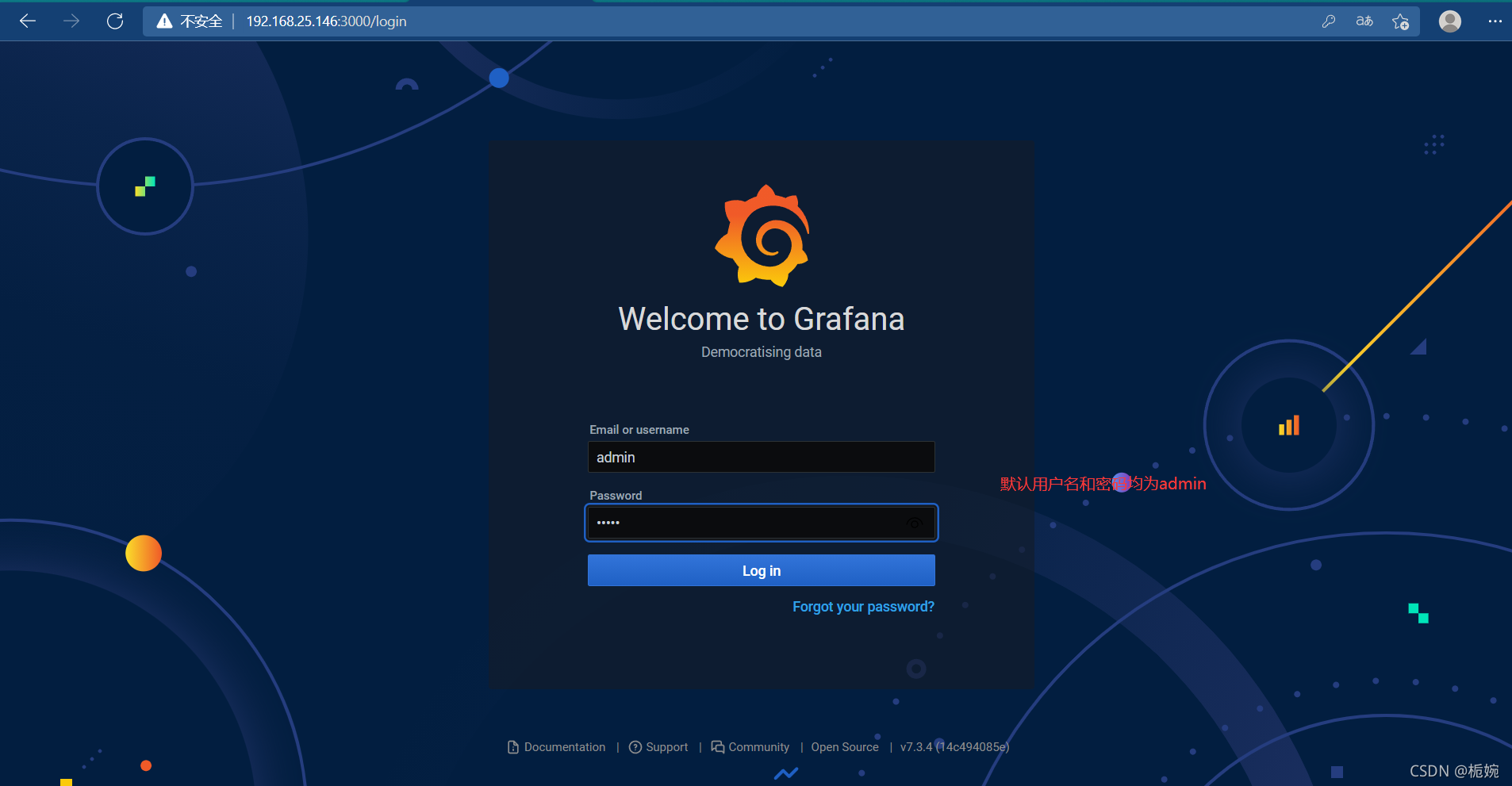Viewport: 1512px width, 786px height.
Task: Open the browser settings ellipsis menu
Action: tap(1495, 21)
